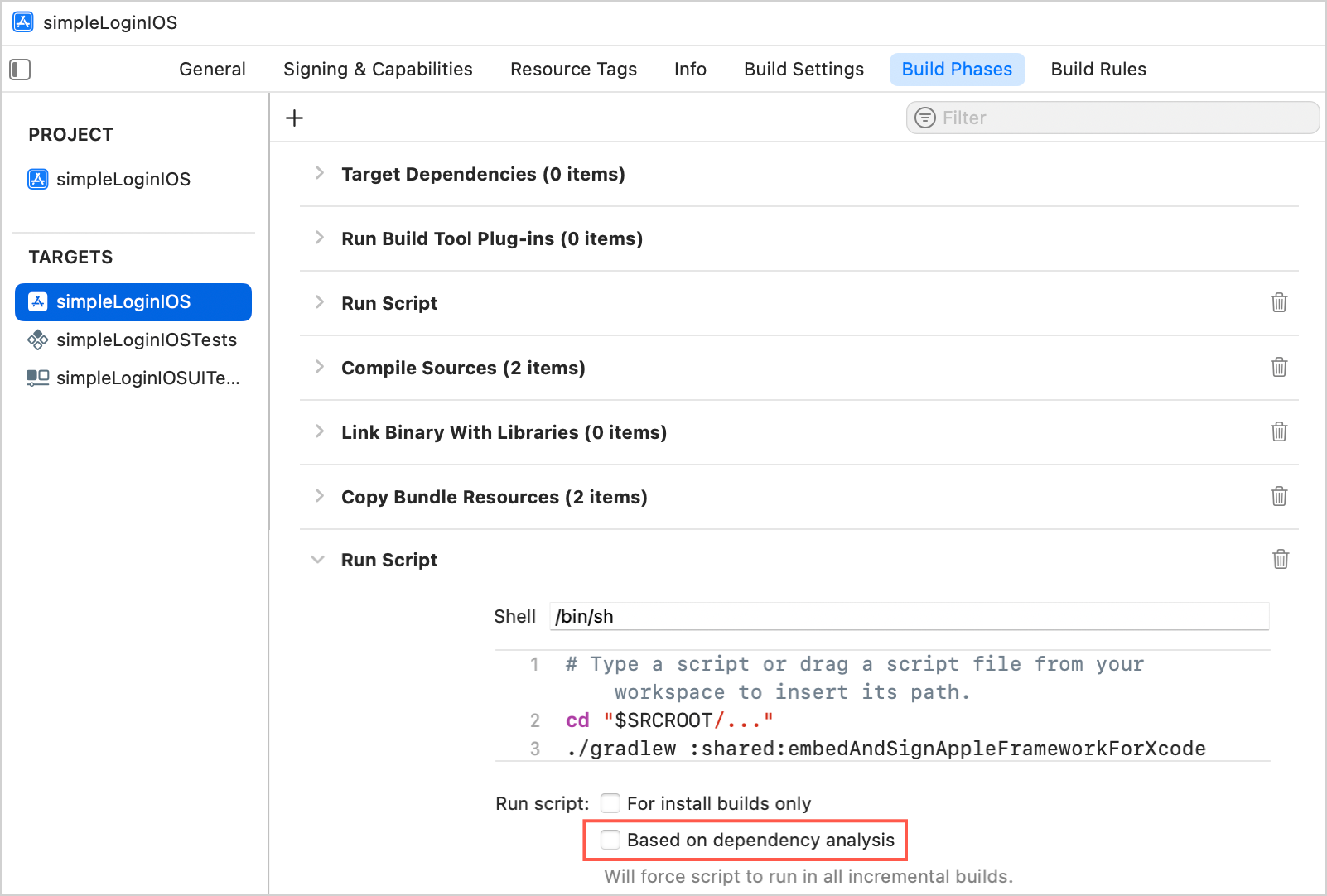The height and width of the screenshot is (896, 1327).
Task: Select the simpleLoginIOSUITe target icon
Action: click(x=37, y=378)
